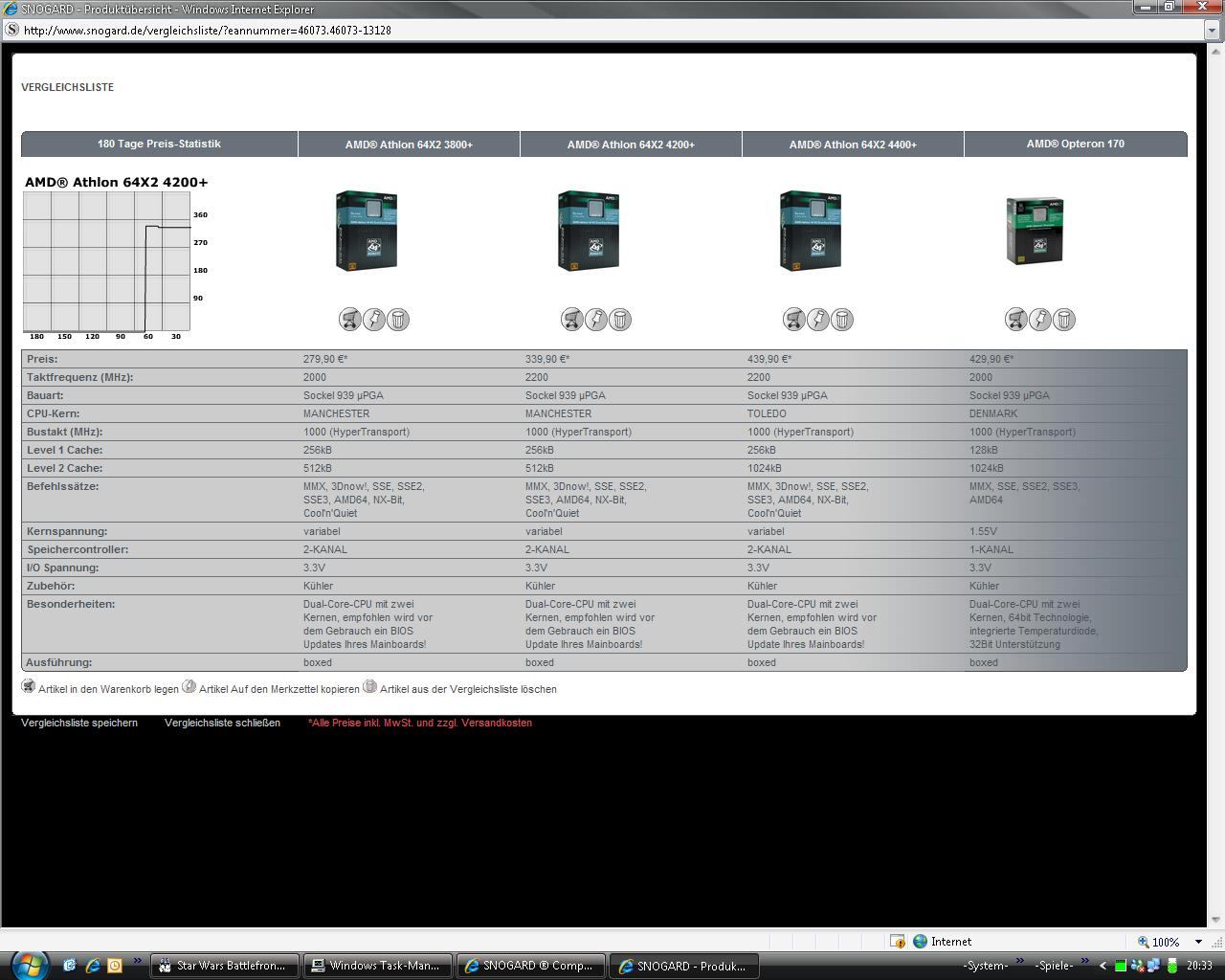Delete Athlon 64X2 3800+ from comparison list
Viewport: 1225px width, 980px height.
pos(398,320)
